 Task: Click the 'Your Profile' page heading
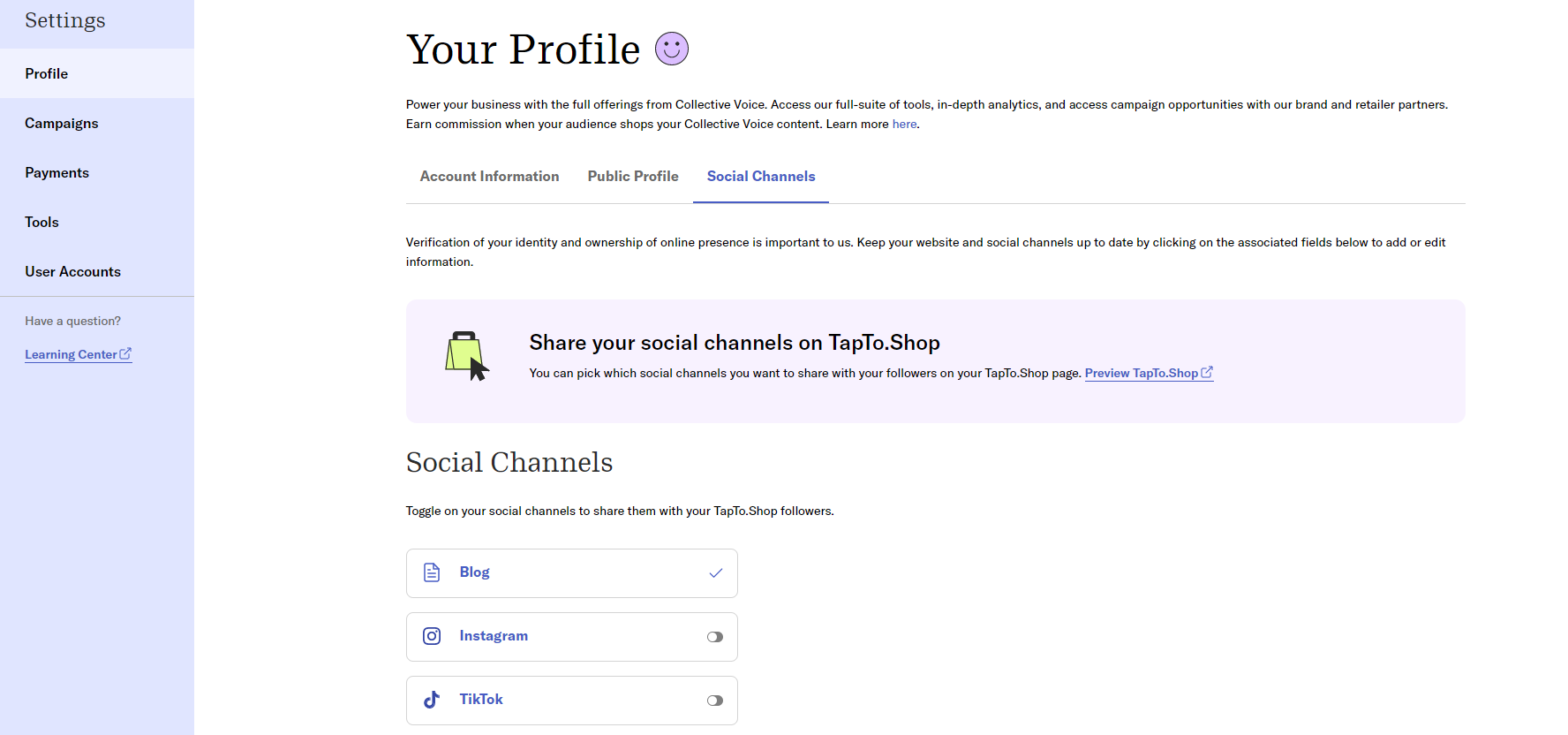pos(523,49)
